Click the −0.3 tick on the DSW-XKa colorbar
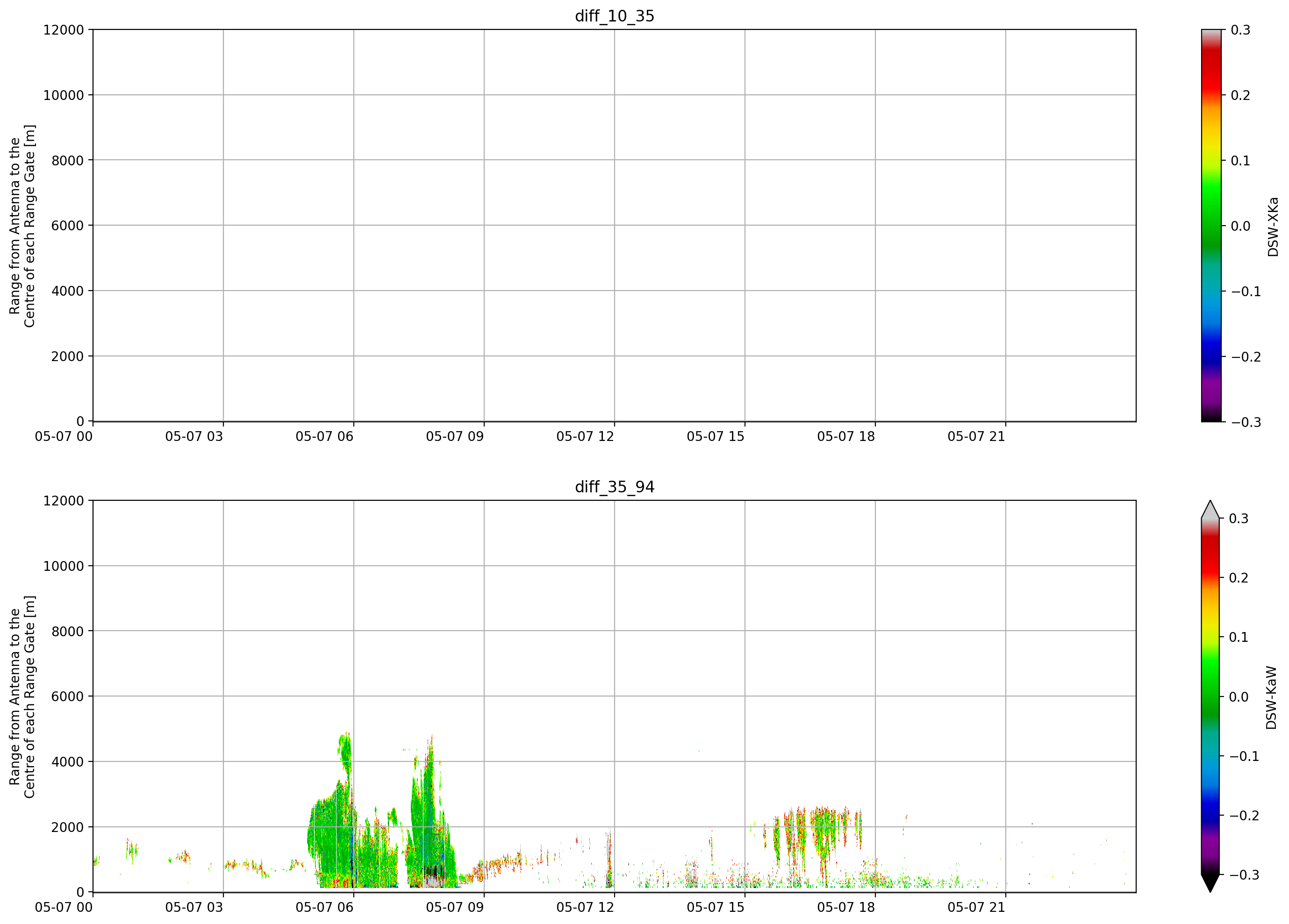 click(1246, 422)
